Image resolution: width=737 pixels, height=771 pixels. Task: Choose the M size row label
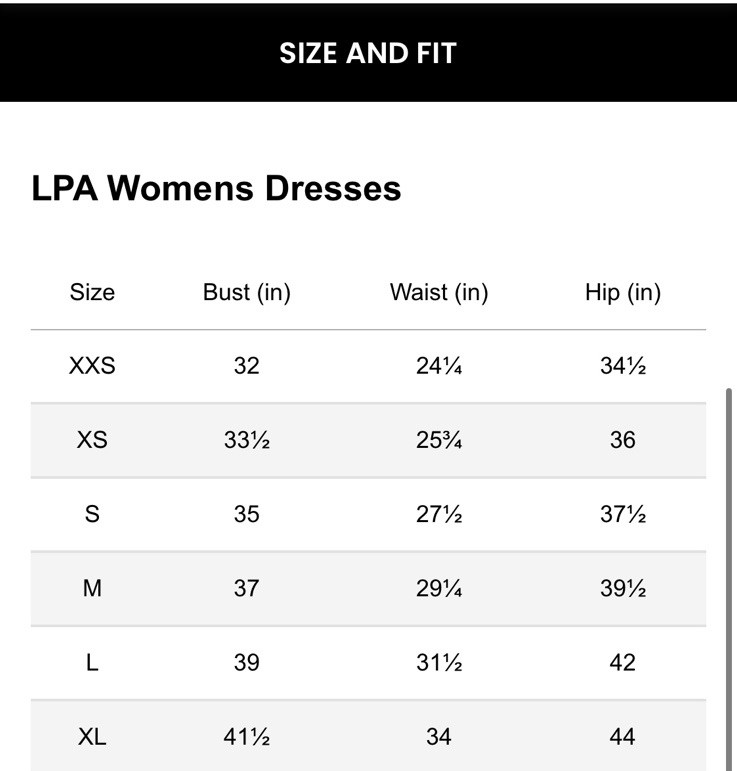coord(92,588)
